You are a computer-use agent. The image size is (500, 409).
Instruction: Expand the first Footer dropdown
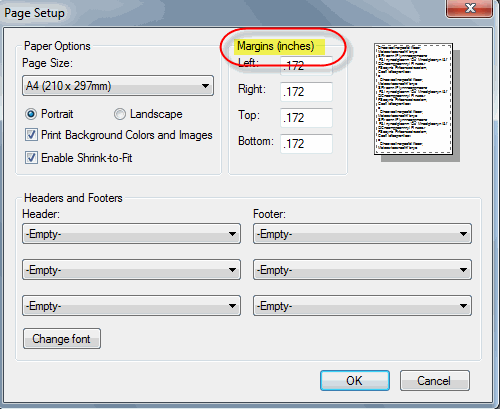click(x=362, y=234)
